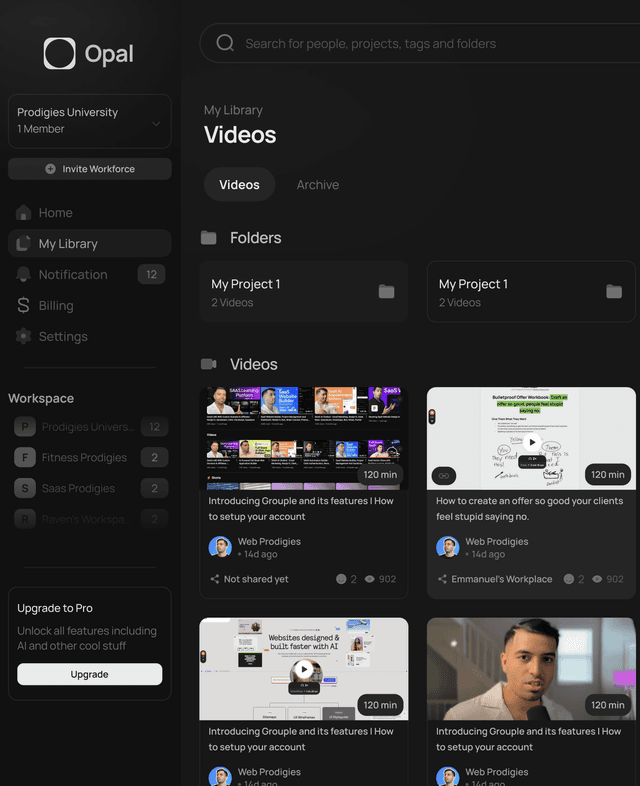Click views eye icon on Not shared yet card
The width and height of the screenshot is (640, 786).
tap(370, 579)
